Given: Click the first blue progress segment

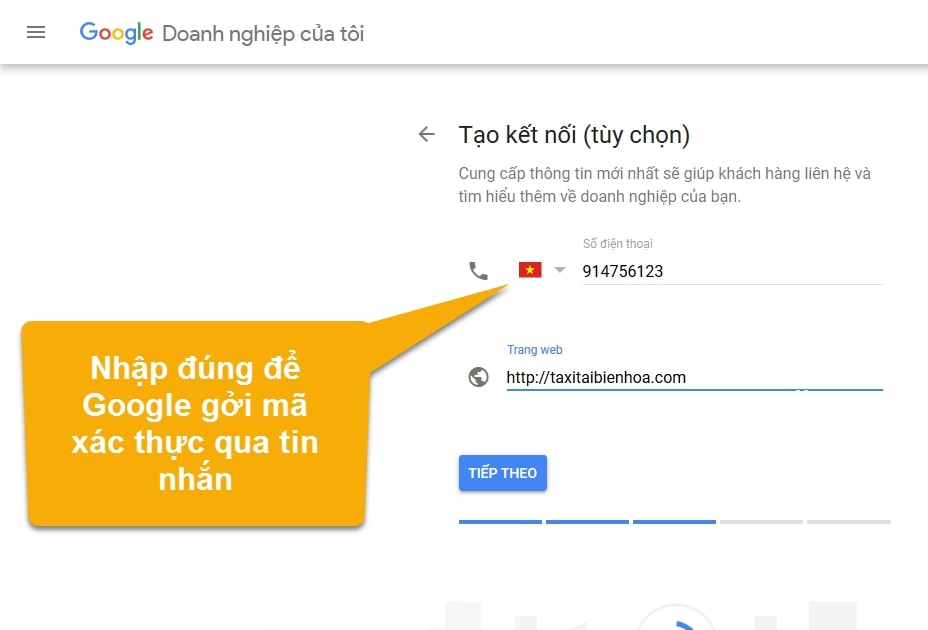Looking at the screenshot, I should coord(500,522).
